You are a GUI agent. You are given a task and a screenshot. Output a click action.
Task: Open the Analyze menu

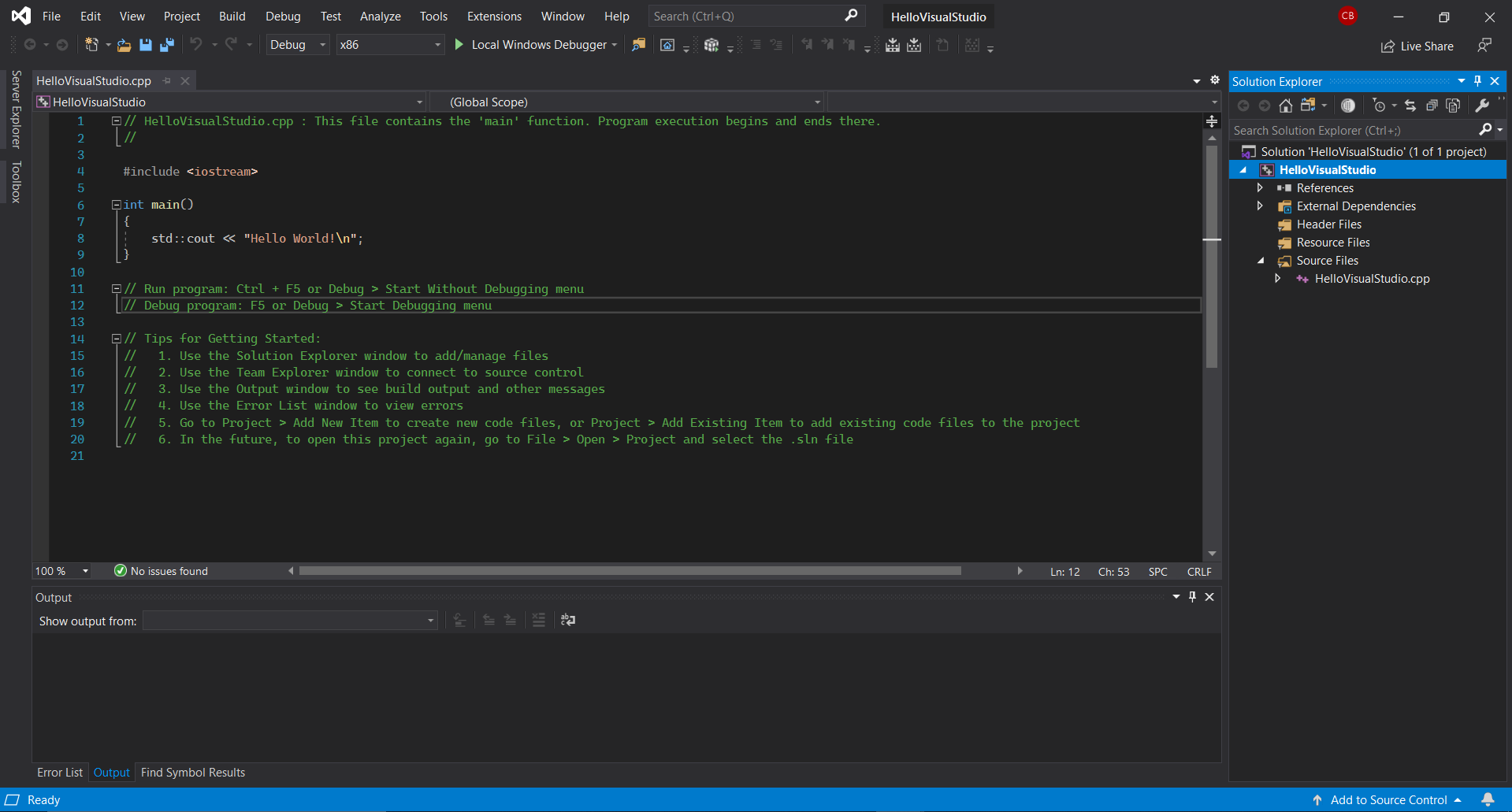[x=380, y=17]
